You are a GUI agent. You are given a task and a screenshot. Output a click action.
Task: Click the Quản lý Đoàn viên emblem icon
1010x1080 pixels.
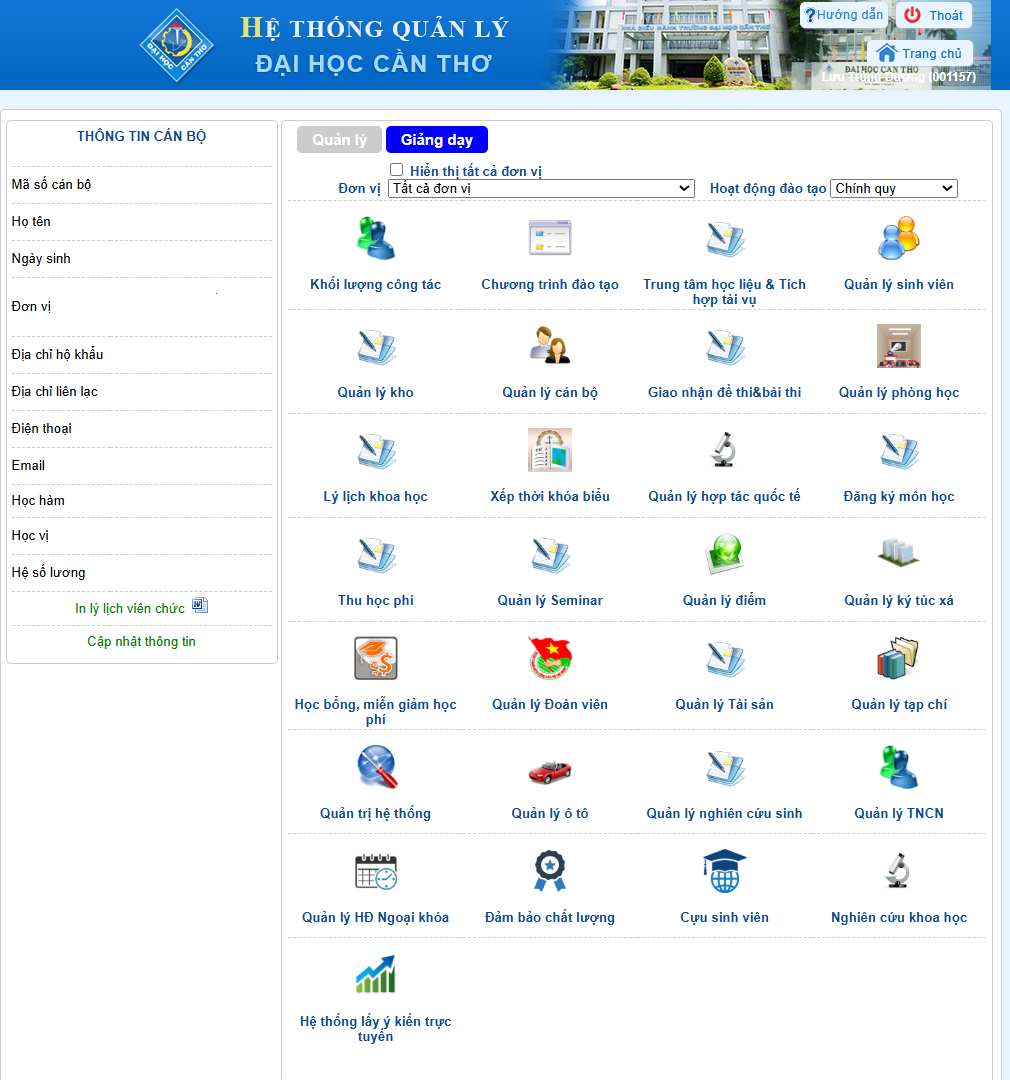(549, 659)
